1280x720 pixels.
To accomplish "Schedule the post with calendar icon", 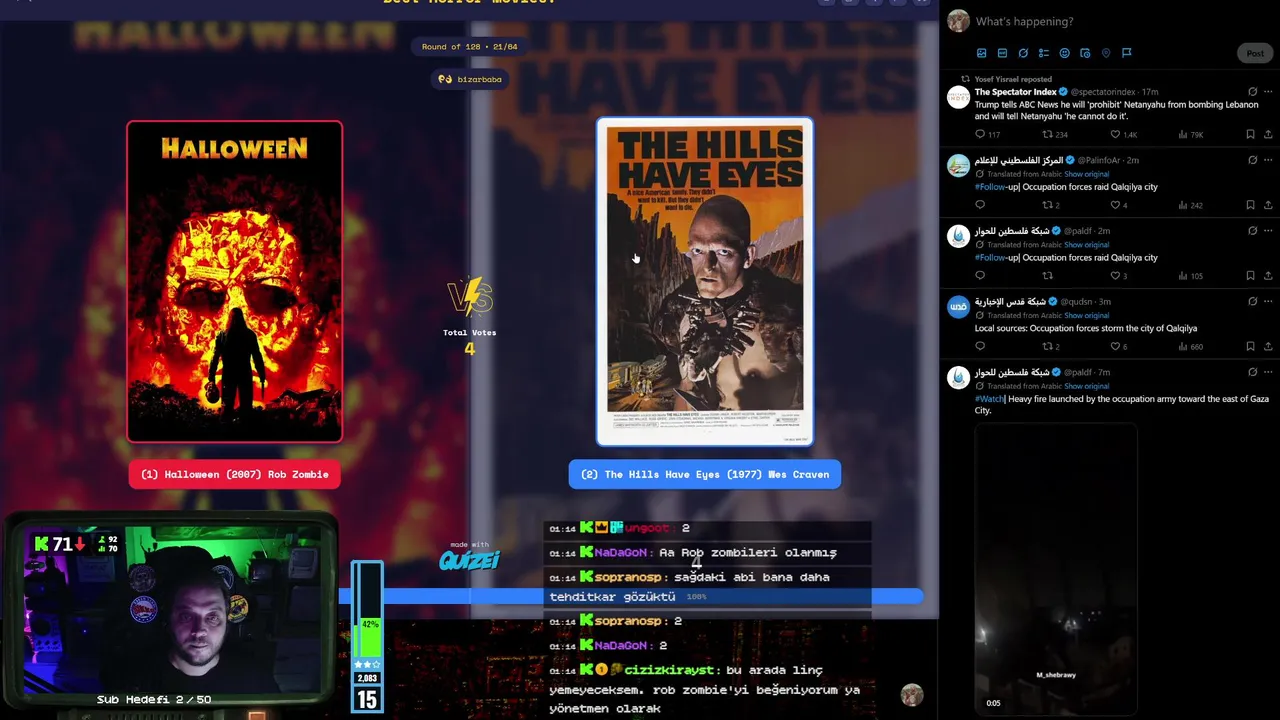I will coord(1085,53).
